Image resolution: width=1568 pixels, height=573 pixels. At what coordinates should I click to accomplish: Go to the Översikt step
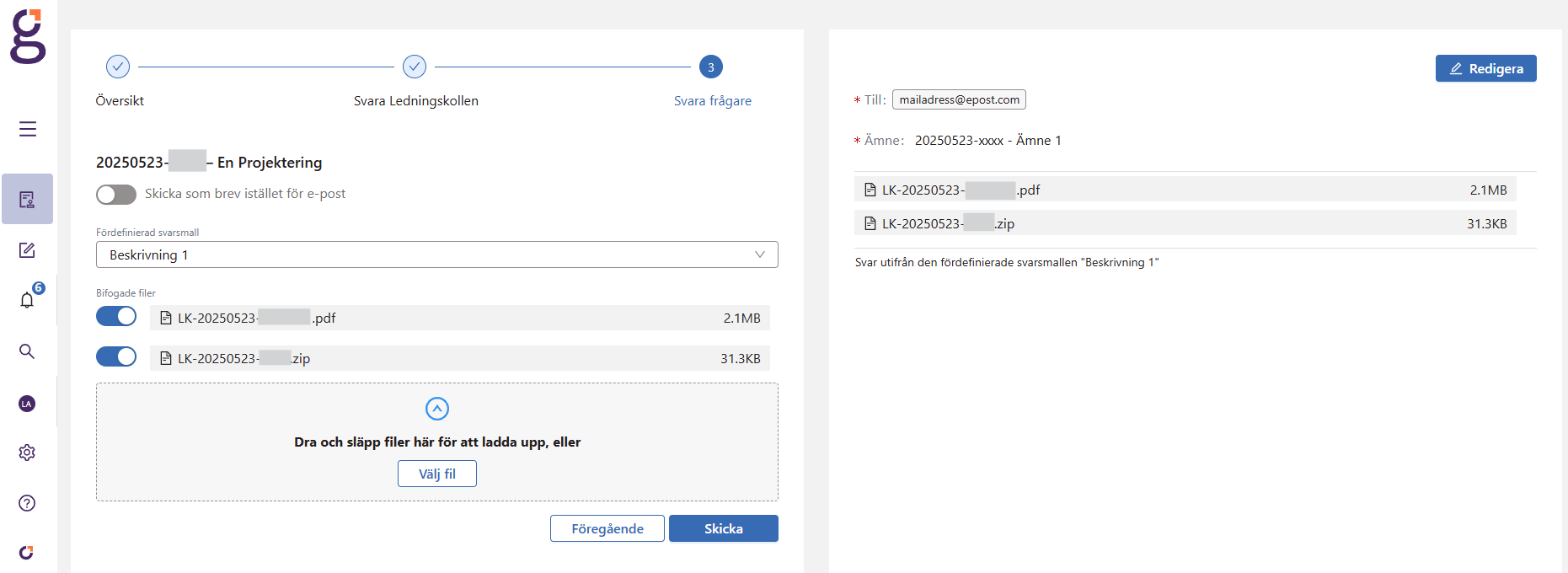pos(118,67)
